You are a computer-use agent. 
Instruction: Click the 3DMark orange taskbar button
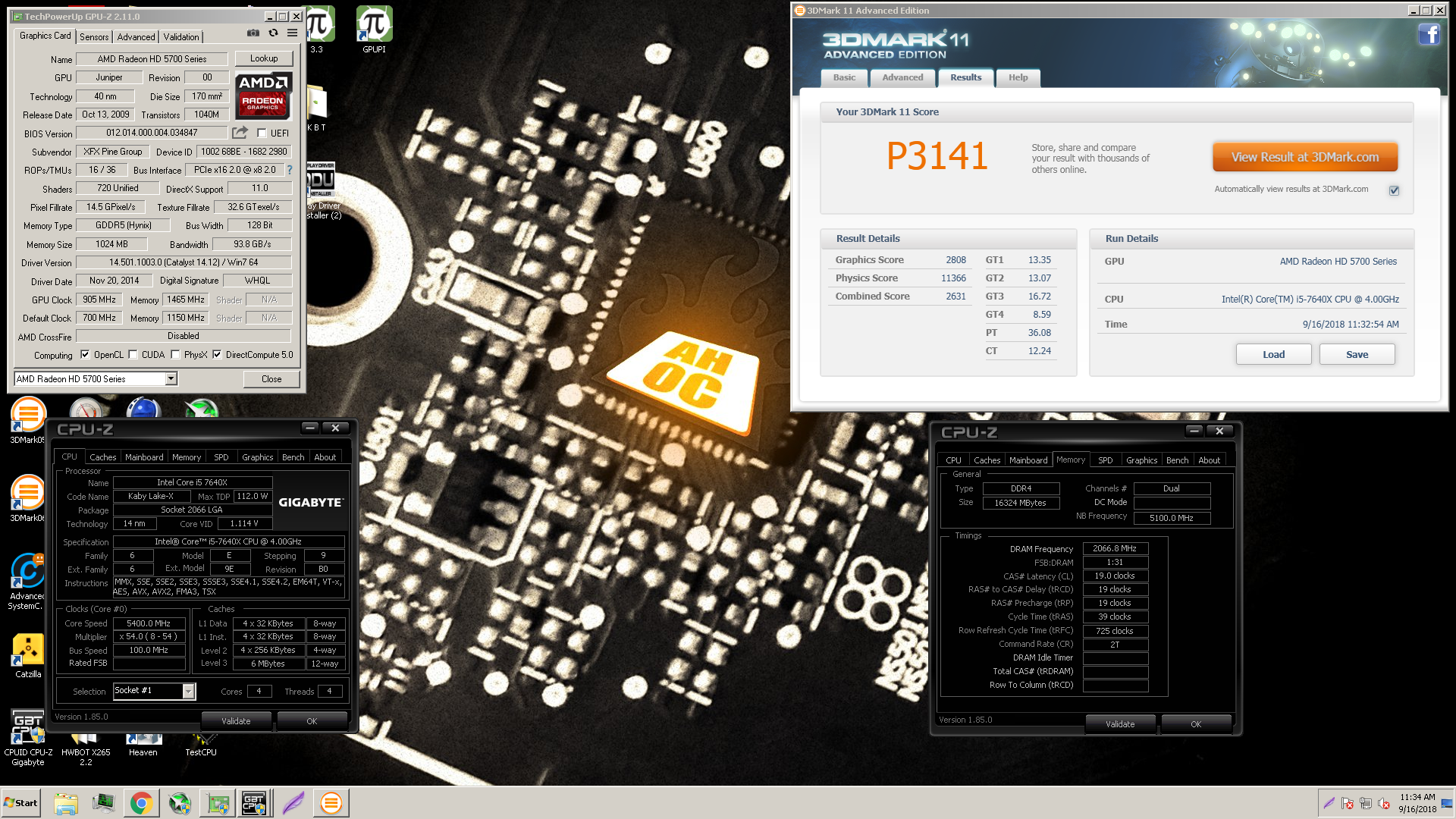[x=331, y=803]
